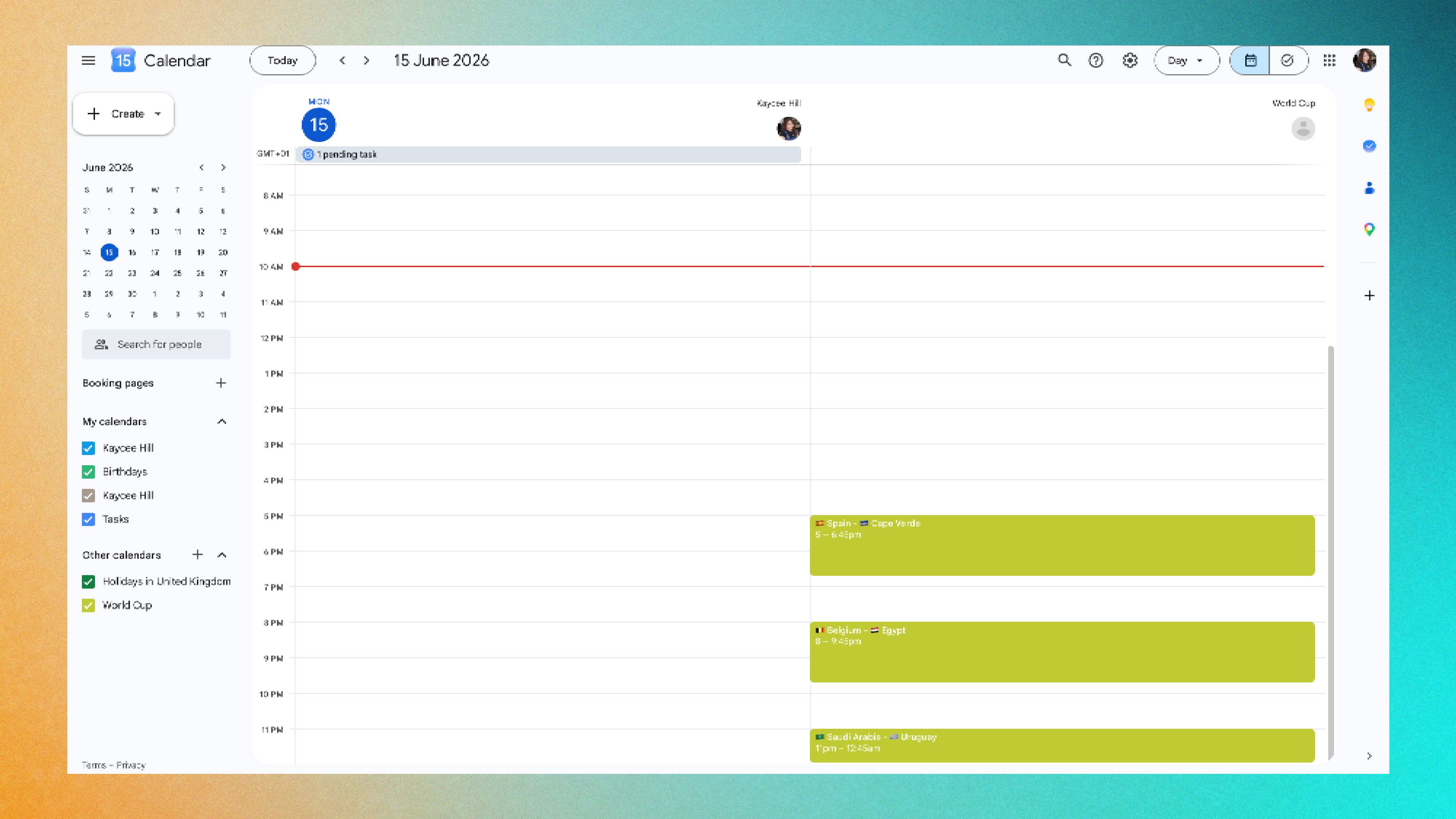Click the World Cup calendar label
Screen dimensions: 1456x819
tap(127, 605)
